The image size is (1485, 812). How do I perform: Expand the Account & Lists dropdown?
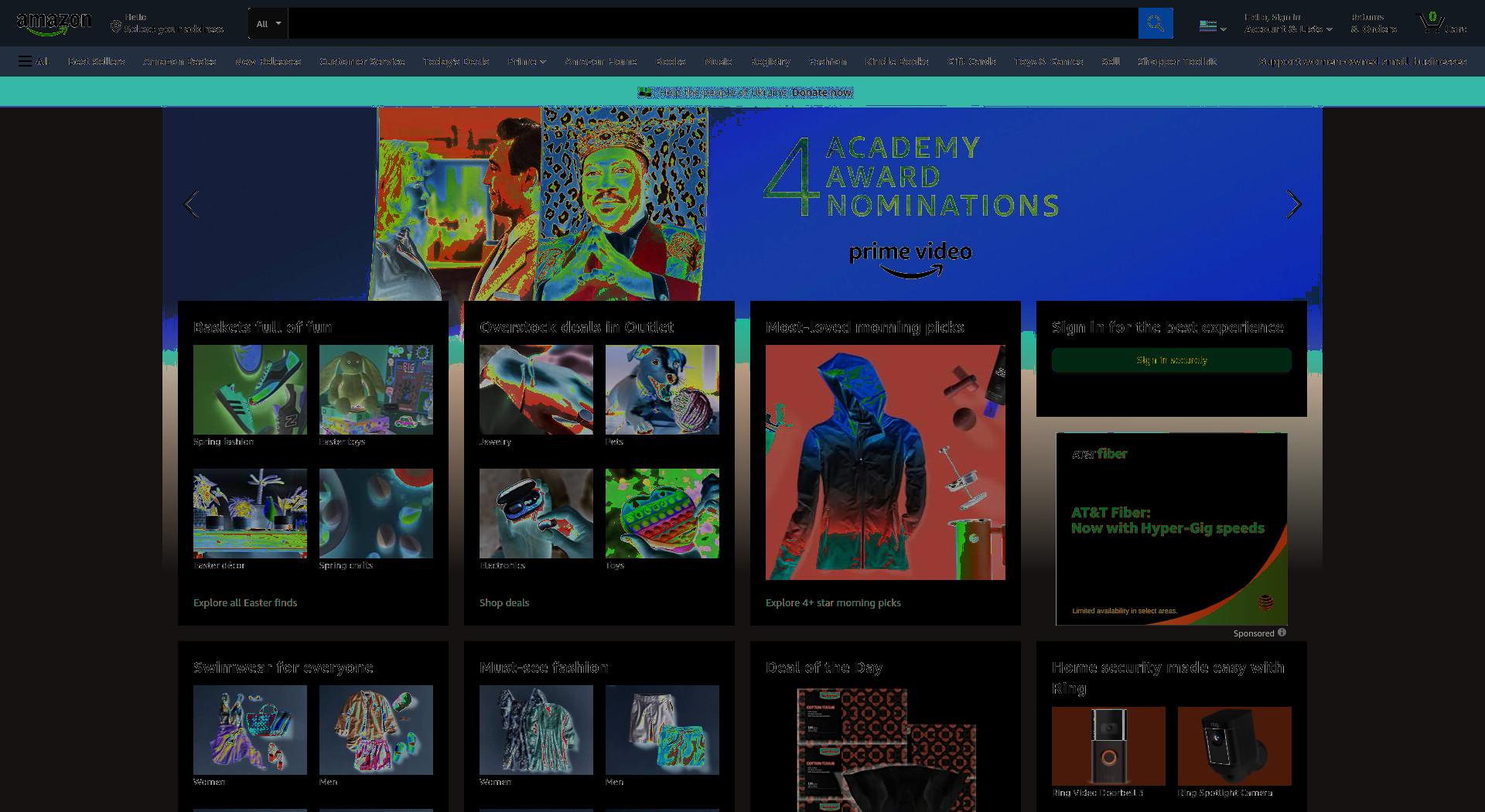(1288, 23)
